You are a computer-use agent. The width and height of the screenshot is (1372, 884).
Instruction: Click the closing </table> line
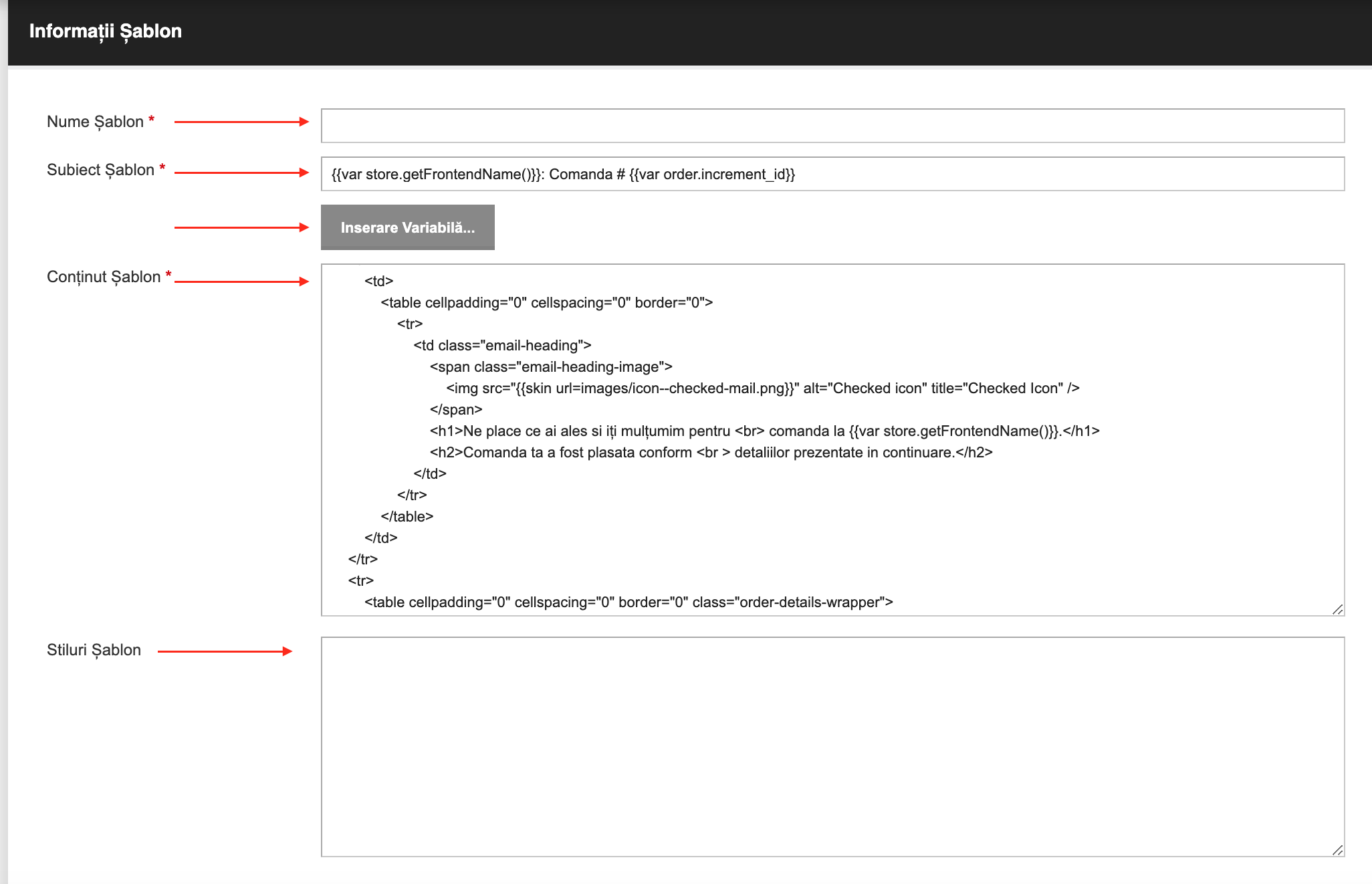[407, 516]
